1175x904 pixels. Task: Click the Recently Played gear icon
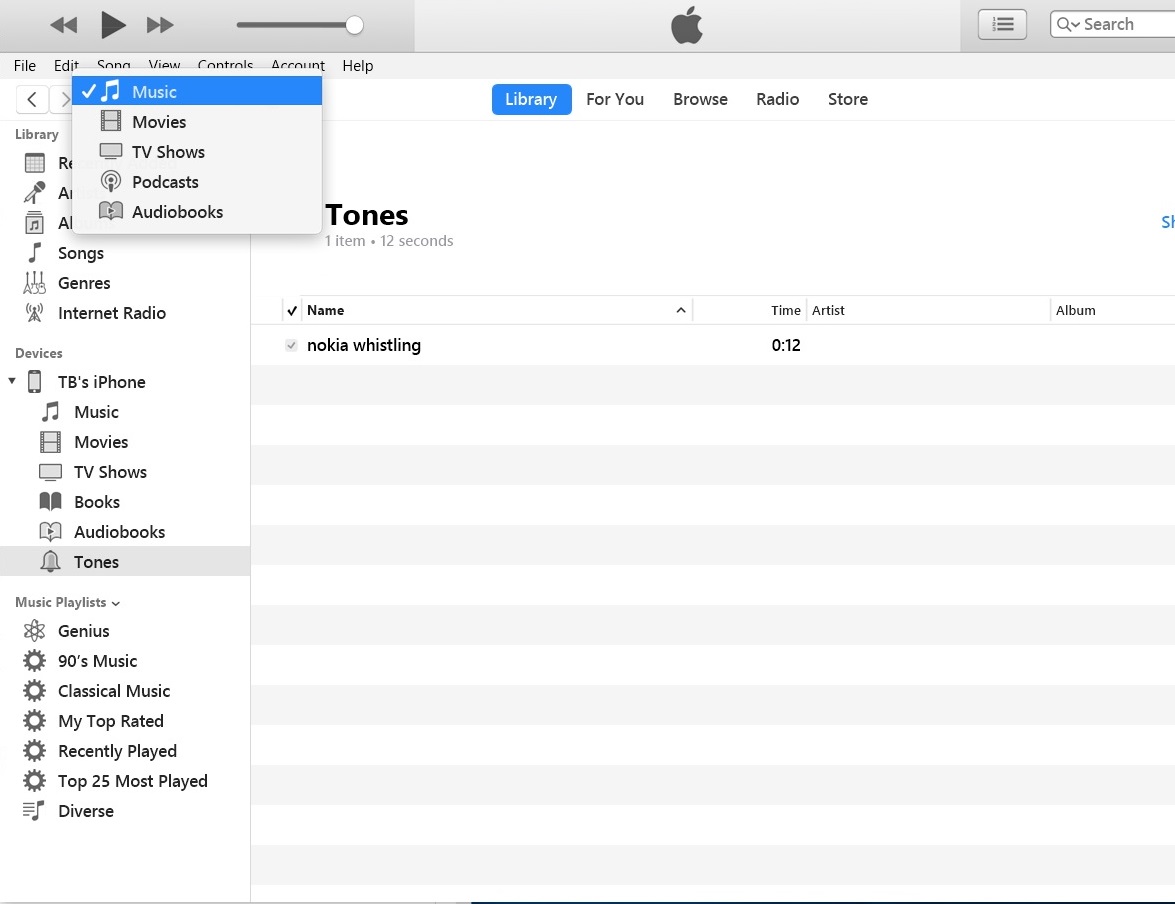pyautogui.click(x=34, y=750)
